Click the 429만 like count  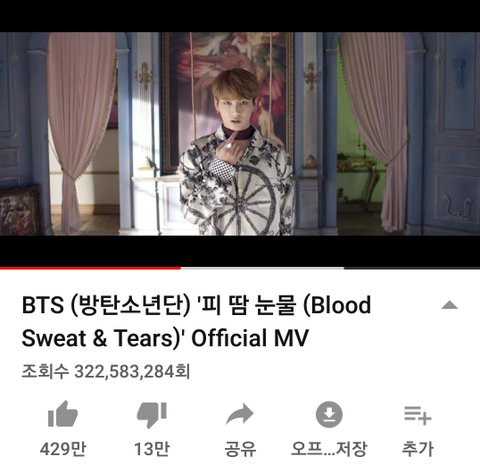coord(63,449)
